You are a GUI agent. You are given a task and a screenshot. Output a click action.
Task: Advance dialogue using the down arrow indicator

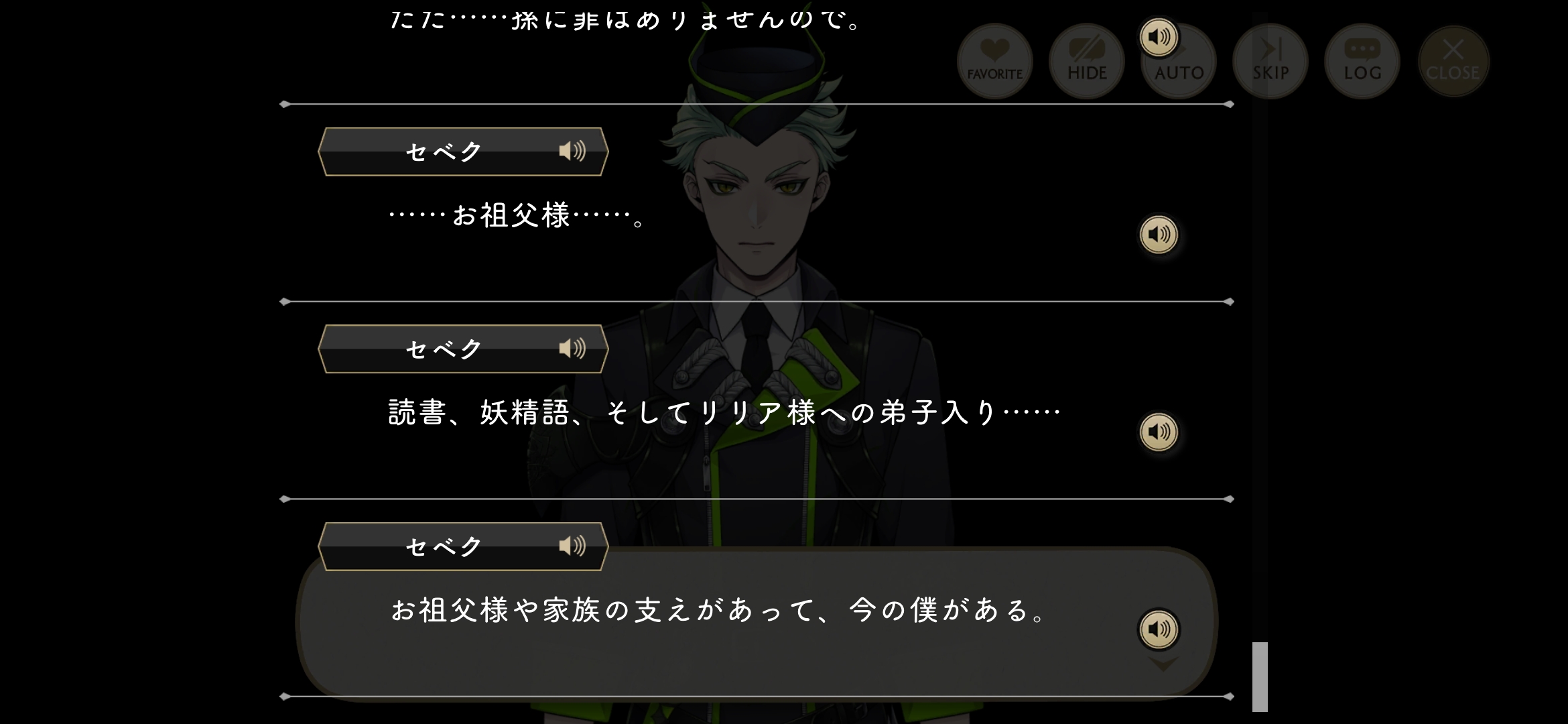(x=1163, y=664)
